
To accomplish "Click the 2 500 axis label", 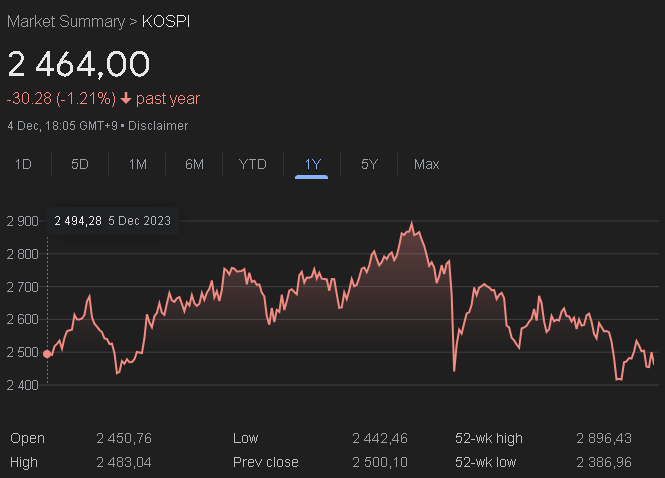I will 22,352.
